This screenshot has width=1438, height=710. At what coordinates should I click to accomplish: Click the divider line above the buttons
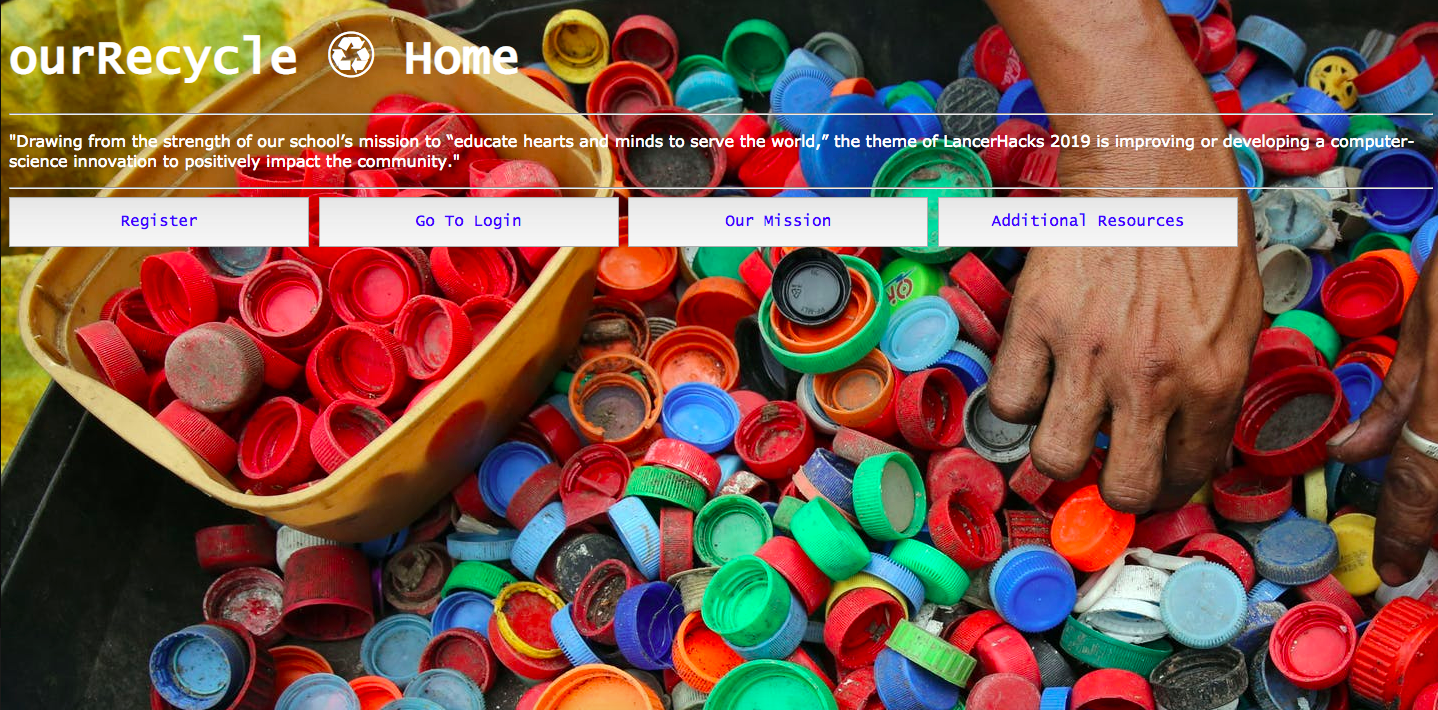tap(721, 187)
